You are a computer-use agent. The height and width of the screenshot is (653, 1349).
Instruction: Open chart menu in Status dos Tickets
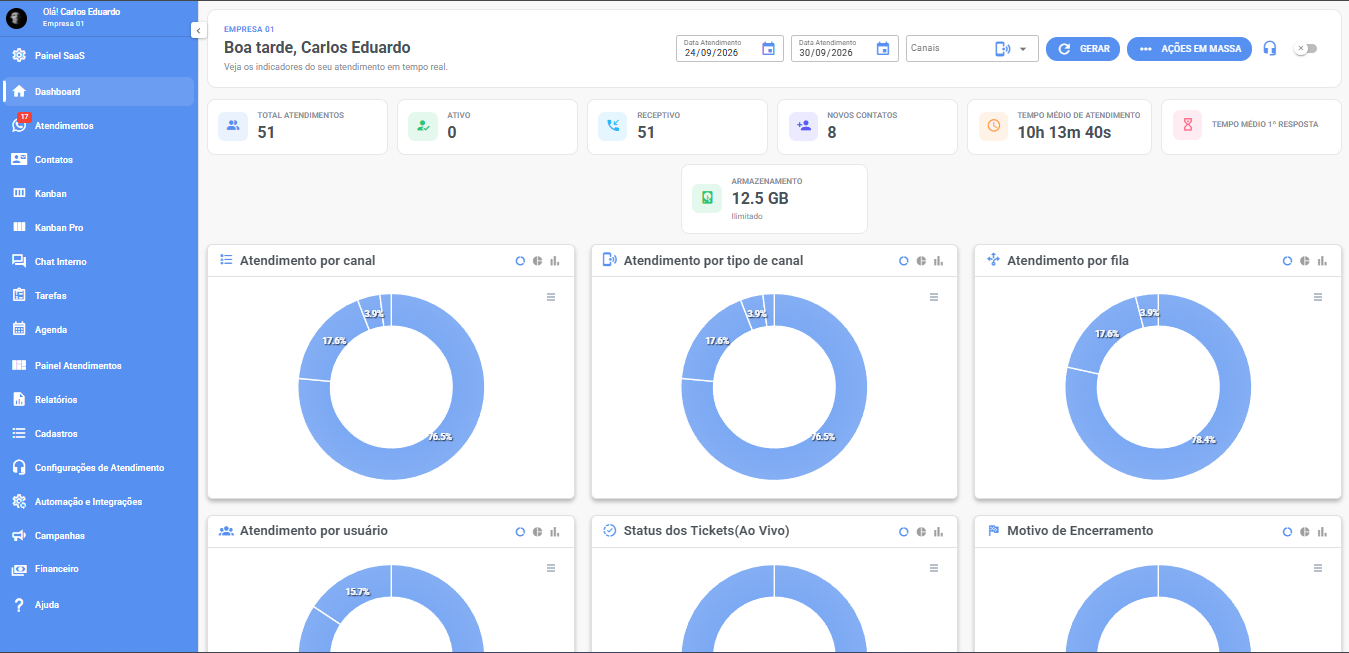click(934, 568)
